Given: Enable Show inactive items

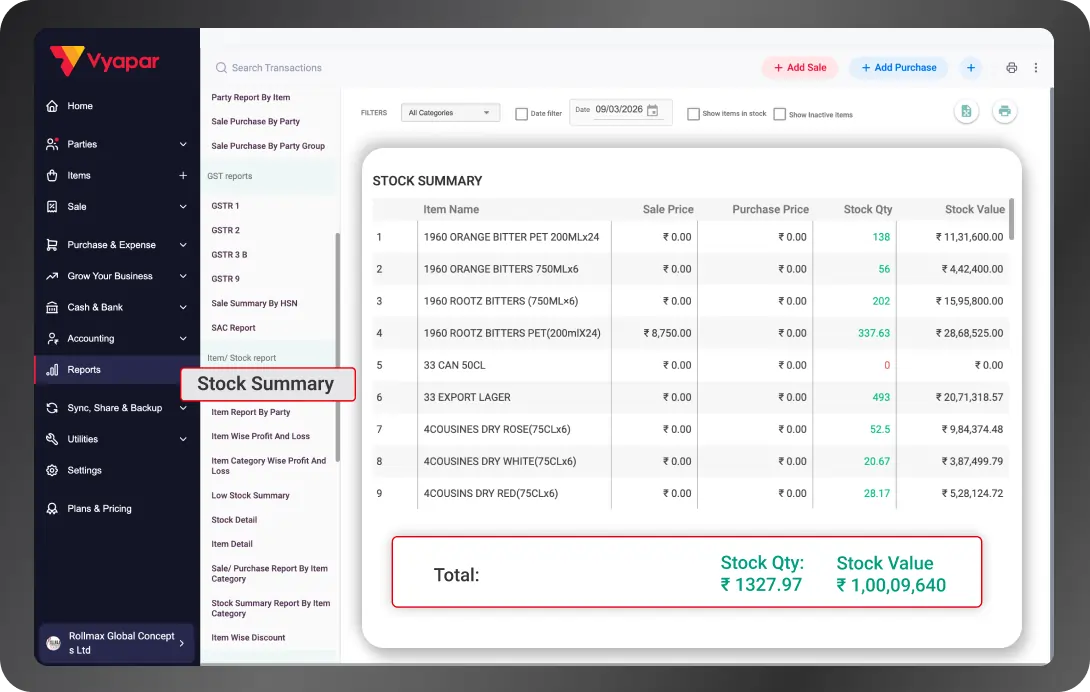Looking at the screenshot, I should pyautogui.click(x=778, y=115).
